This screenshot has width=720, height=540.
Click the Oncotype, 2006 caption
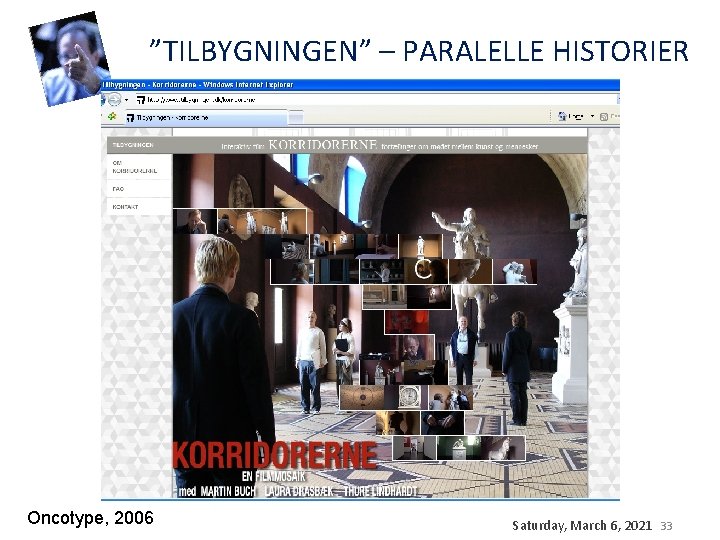point(90,518)
